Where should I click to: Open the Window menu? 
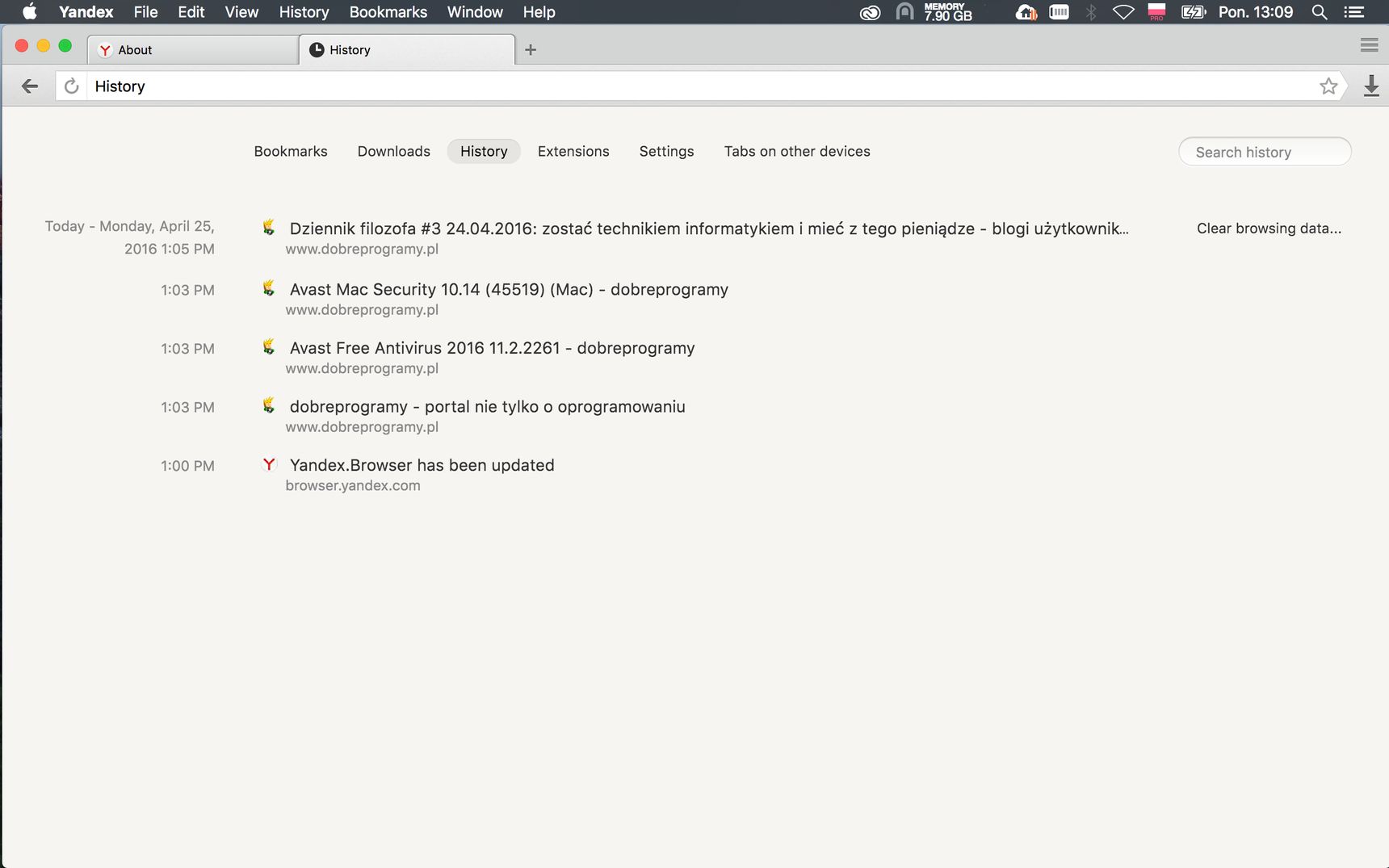(x=475, y=12)
